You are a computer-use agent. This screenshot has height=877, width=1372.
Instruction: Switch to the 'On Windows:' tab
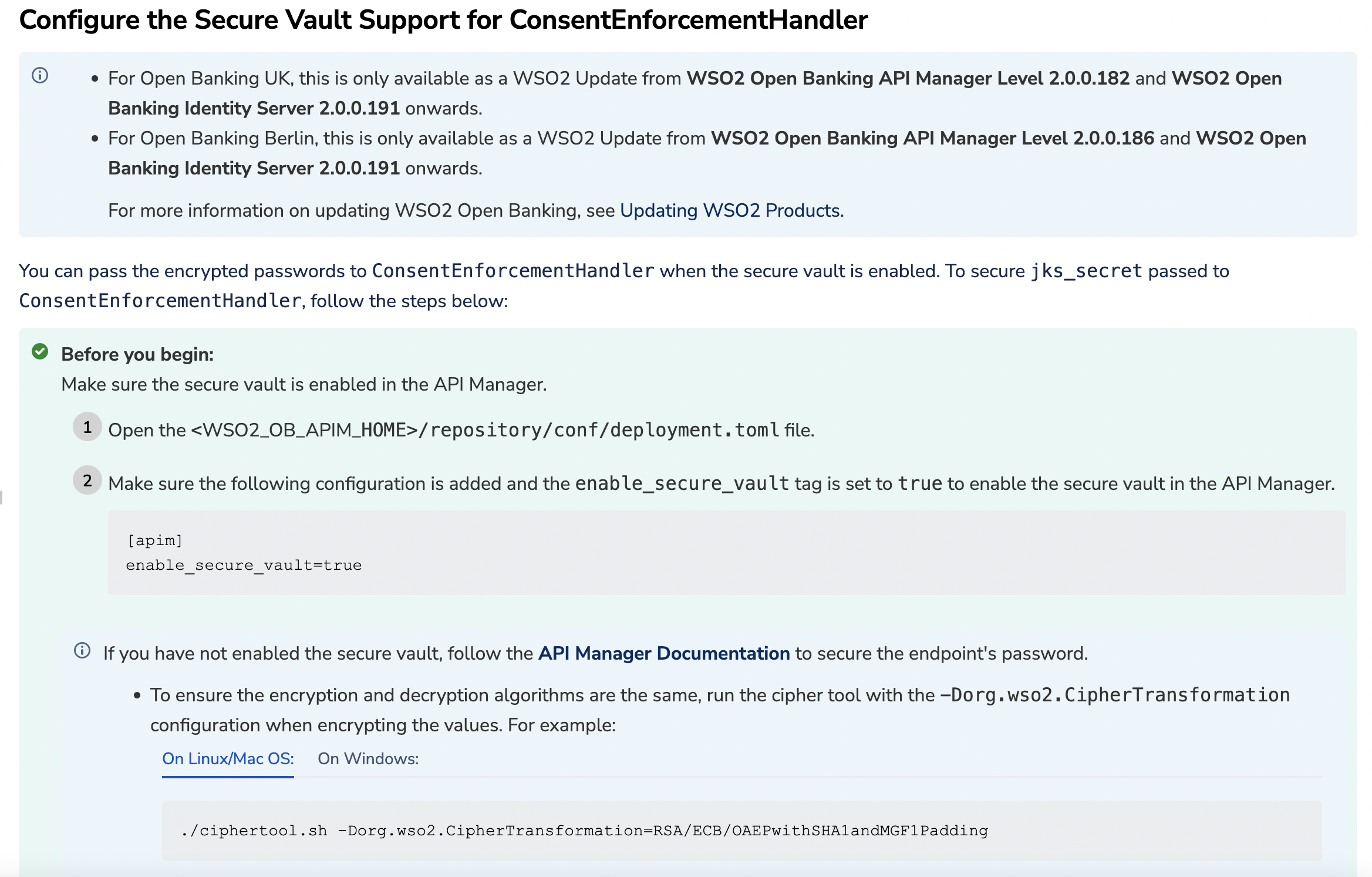tap(368, 758)
